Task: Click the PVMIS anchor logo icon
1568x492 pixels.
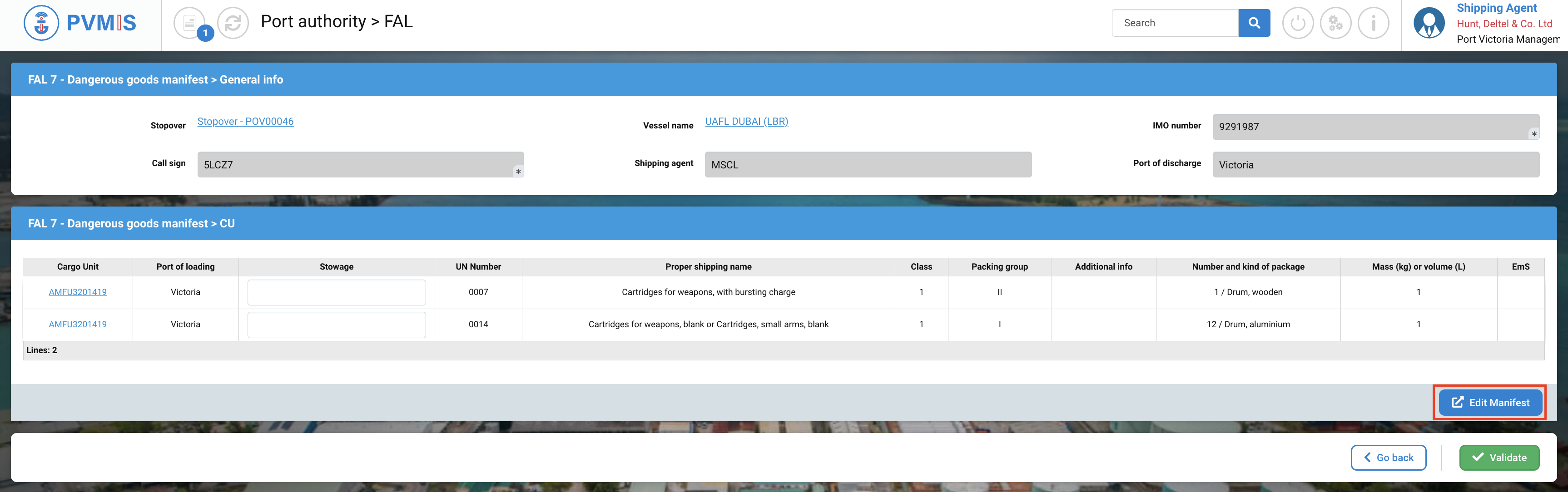Action: (41, 23)
